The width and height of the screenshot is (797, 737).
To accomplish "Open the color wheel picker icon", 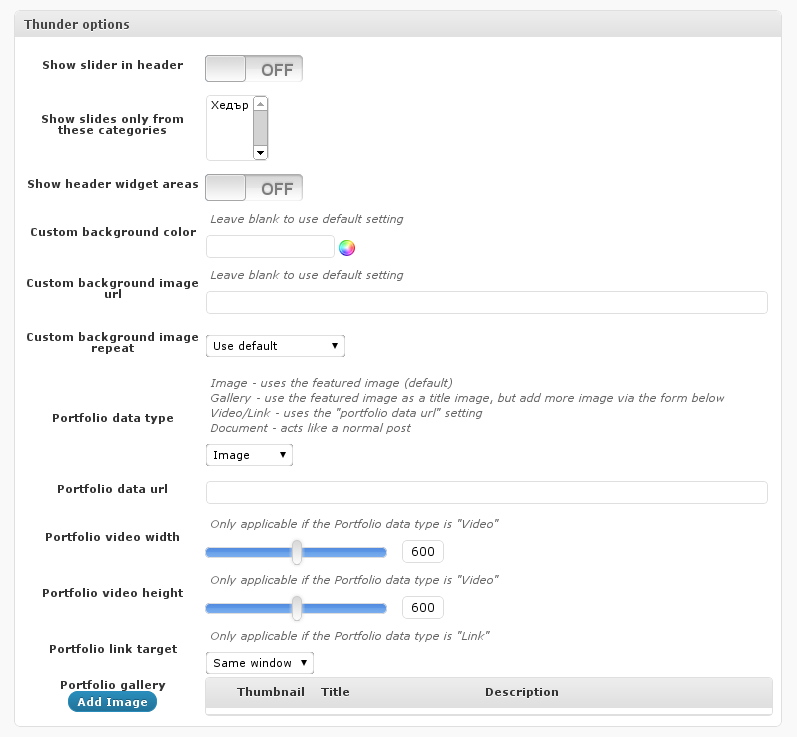I will [347, 248].
